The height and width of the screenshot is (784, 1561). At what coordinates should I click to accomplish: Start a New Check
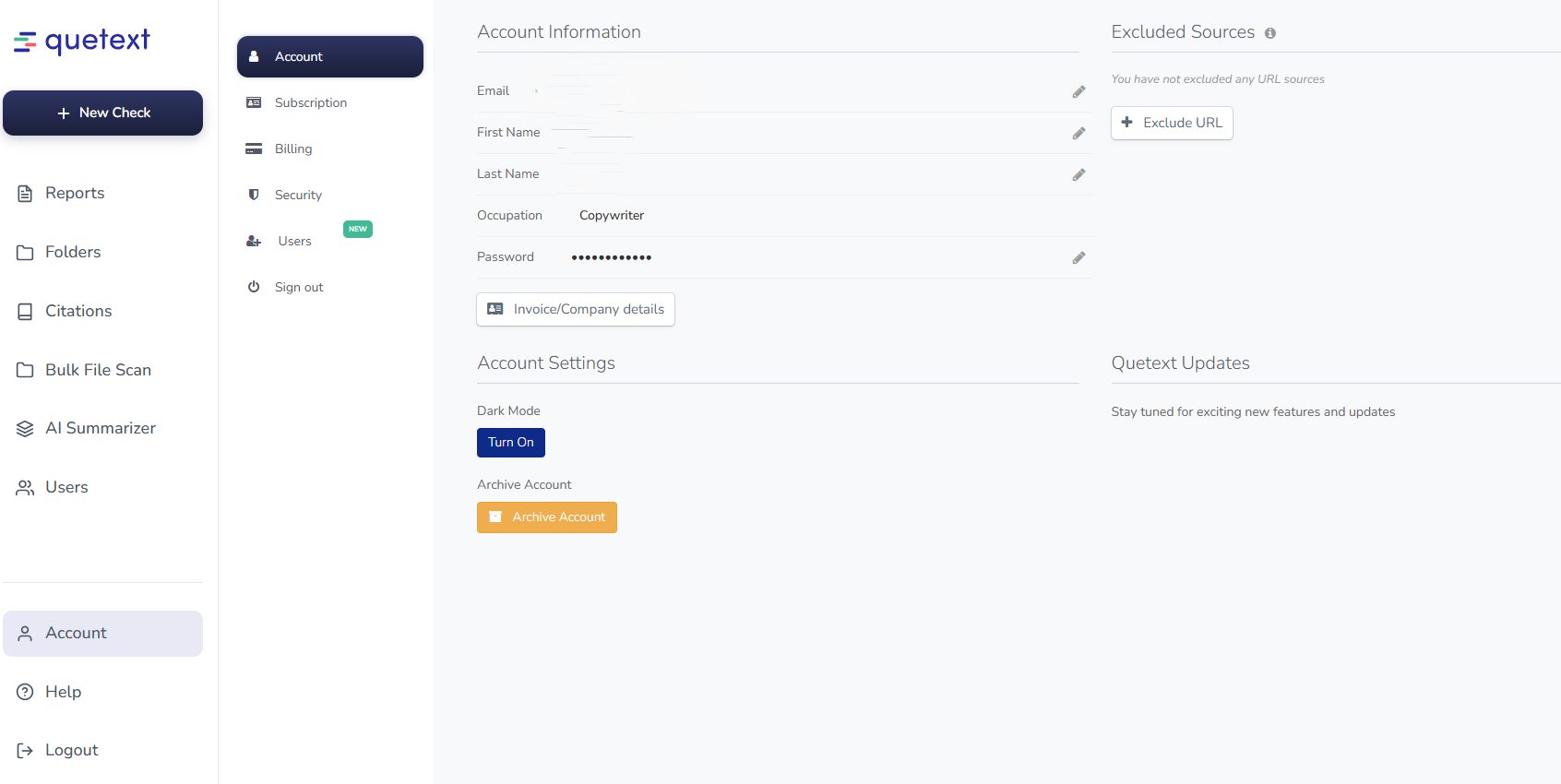click(x=103, y=113)
